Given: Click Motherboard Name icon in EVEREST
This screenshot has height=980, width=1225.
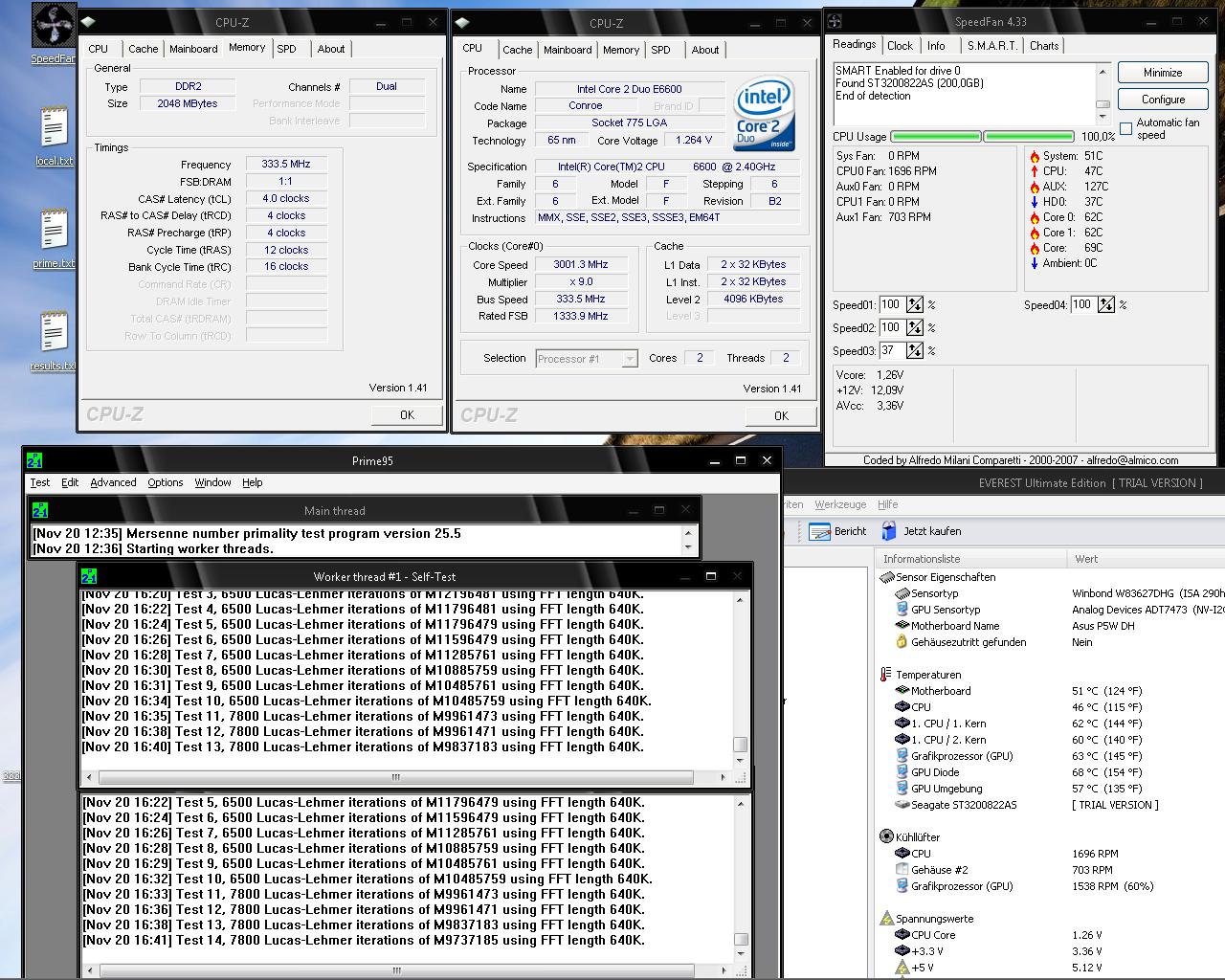Looking at the screenshot, I should click(902, 626).
